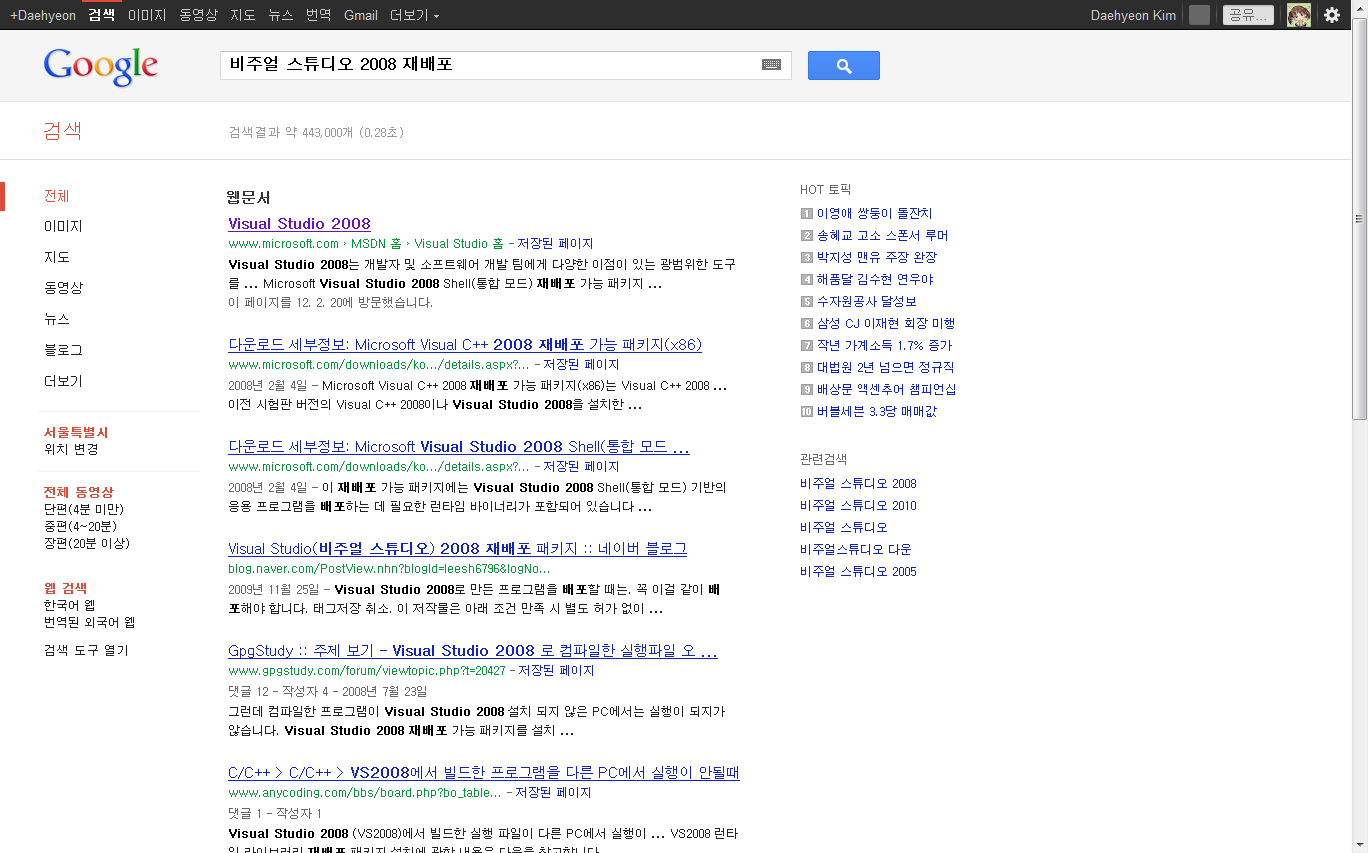Open hot topic 버블세븐 3.3당 매매값
Screen dimensions: 1368x853
coord(877,411)
